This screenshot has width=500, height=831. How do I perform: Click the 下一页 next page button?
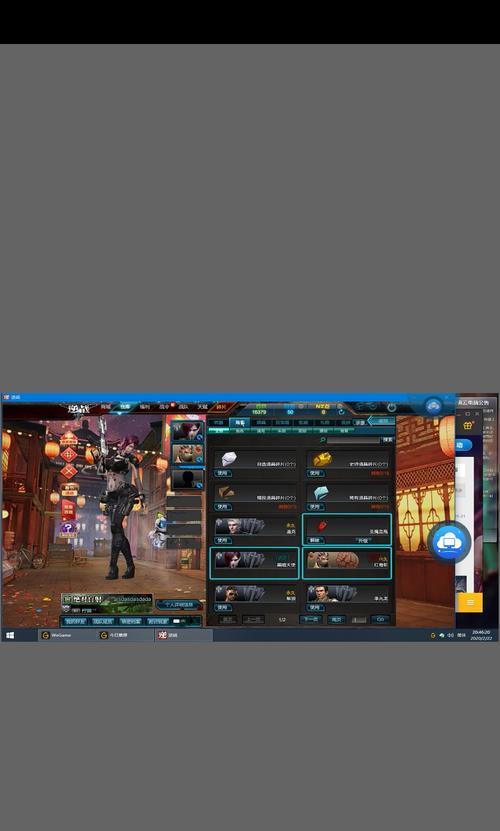(x=311, y=620)
